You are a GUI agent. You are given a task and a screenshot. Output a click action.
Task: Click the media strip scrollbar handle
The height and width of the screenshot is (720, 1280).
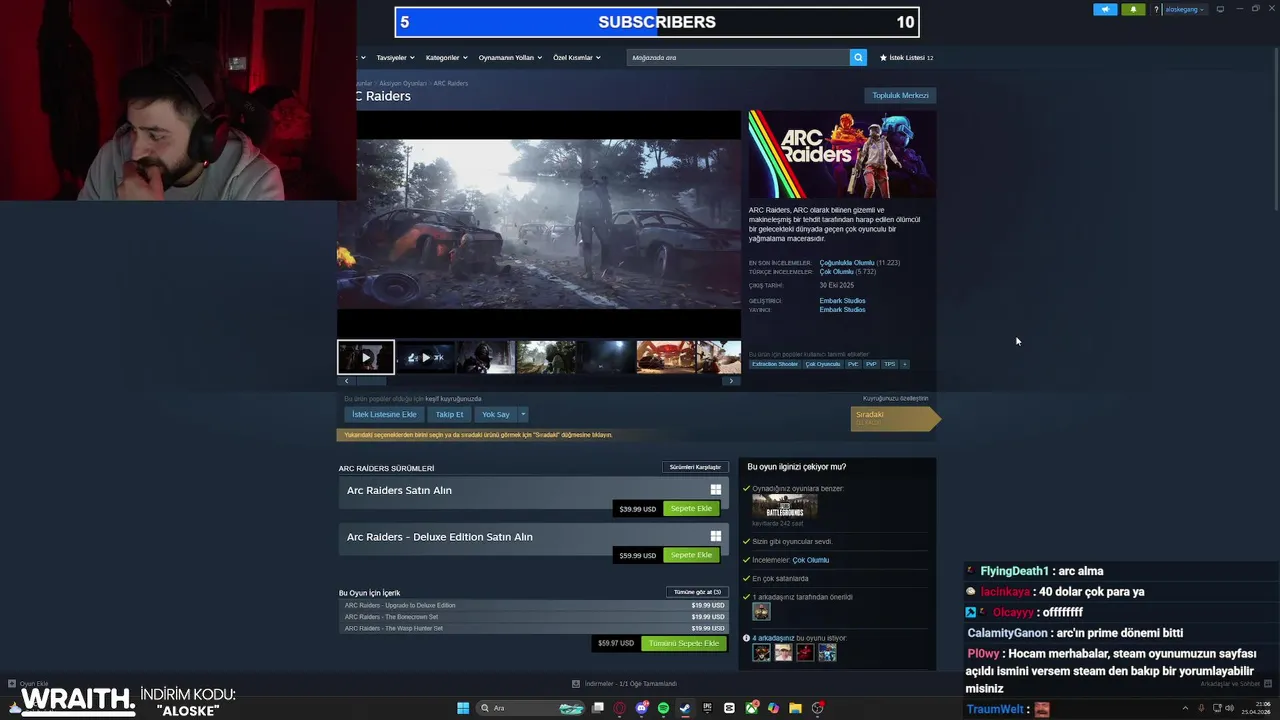[x=371, y=381]
